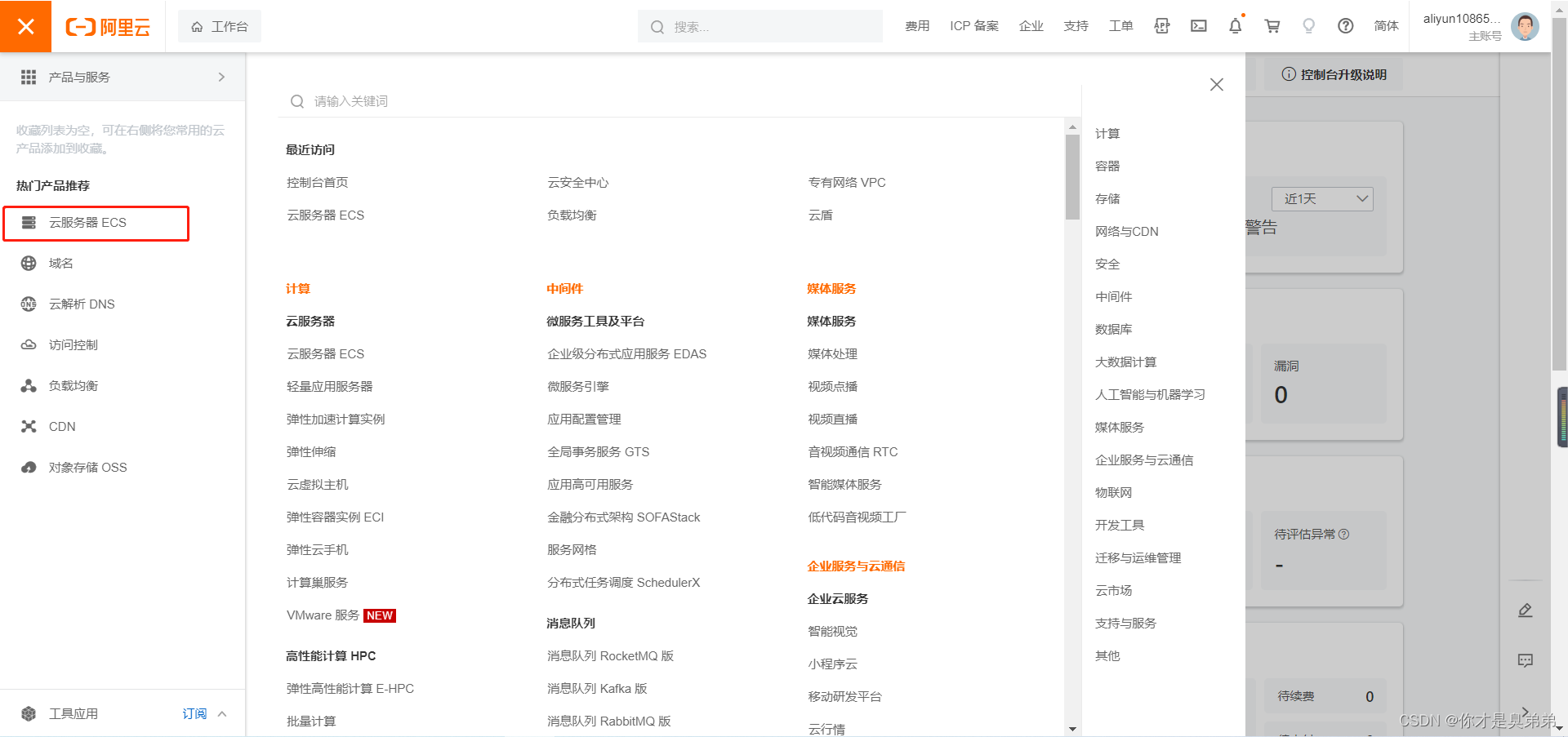This screenshot has width=1568, height=737.
Task: Open 支持 menu in header
Action: point(1076,26)
